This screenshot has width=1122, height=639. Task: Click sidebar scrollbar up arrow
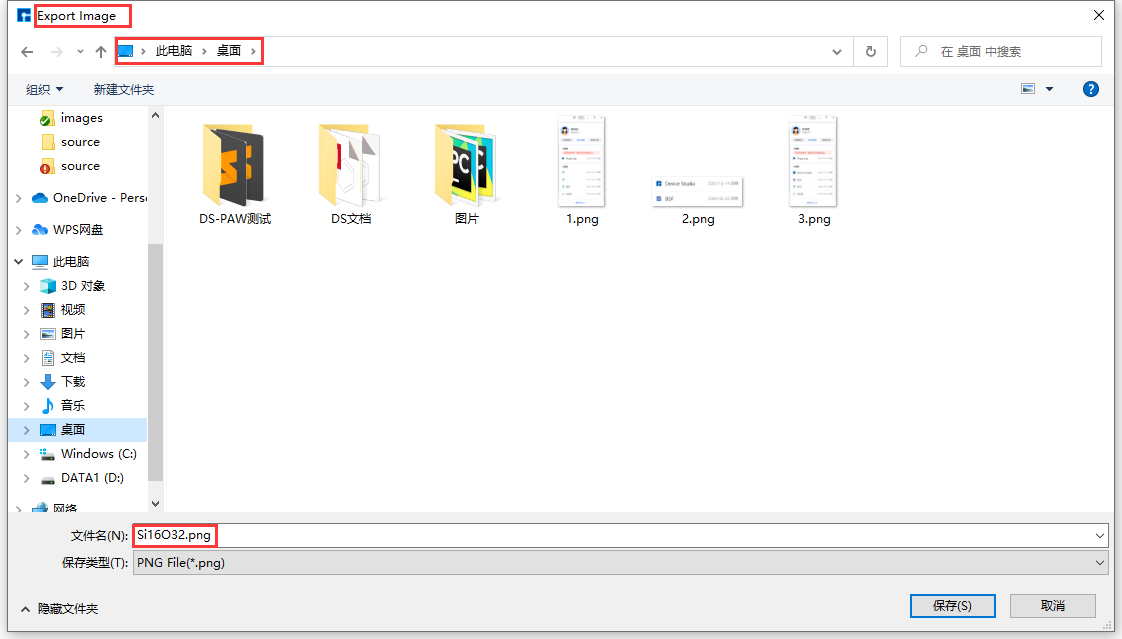pos(155,115)
